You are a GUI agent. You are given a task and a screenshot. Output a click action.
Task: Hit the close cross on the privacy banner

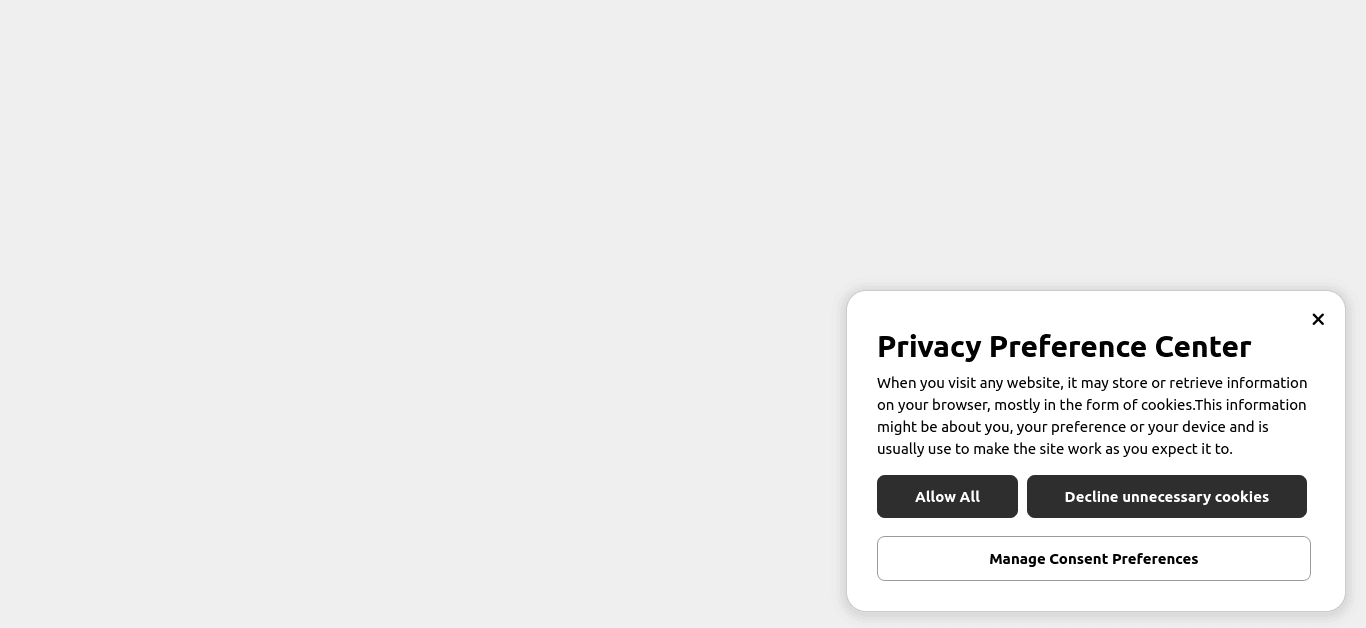click(x=1318, y=319)
